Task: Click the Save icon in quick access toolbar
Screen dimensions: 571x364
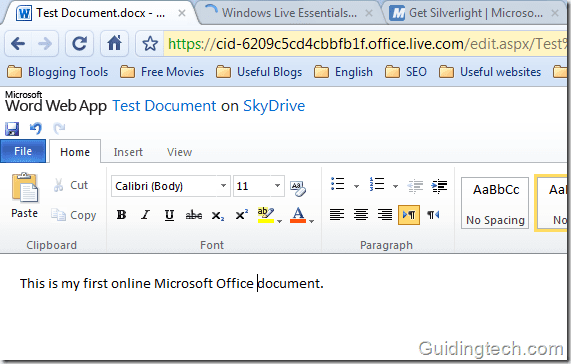Action: click(12, 129)
